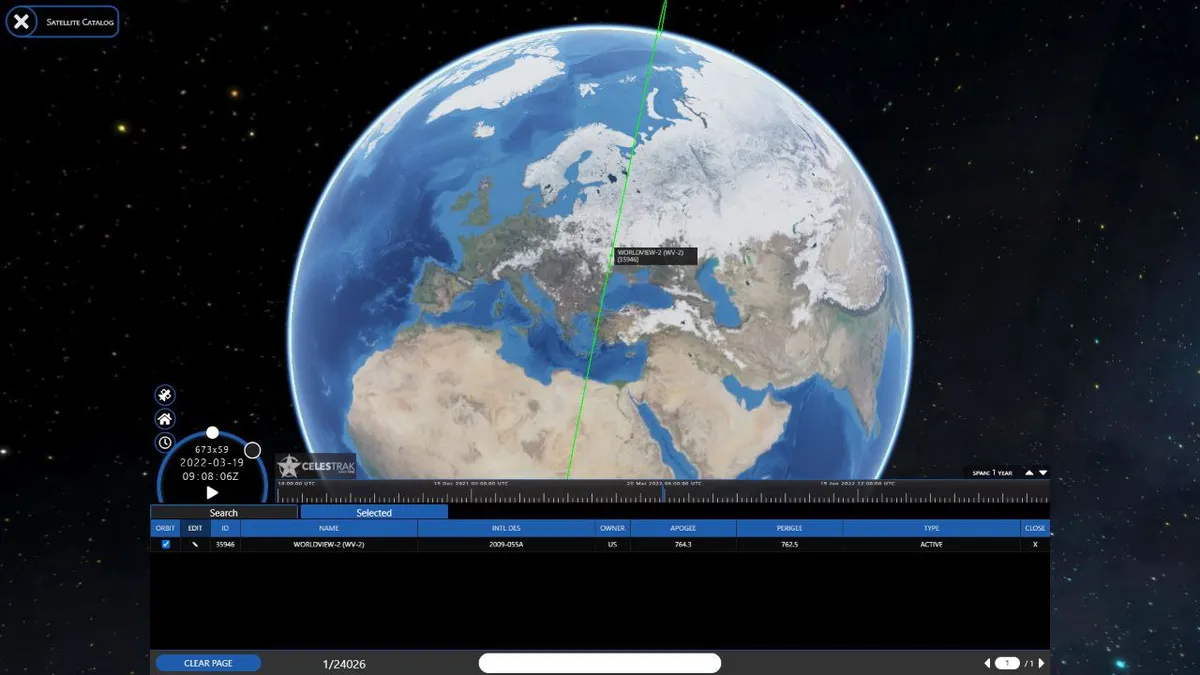Click the EDIT column header
This screenshot has height=675, width=1200.
[x=195, y=528]
